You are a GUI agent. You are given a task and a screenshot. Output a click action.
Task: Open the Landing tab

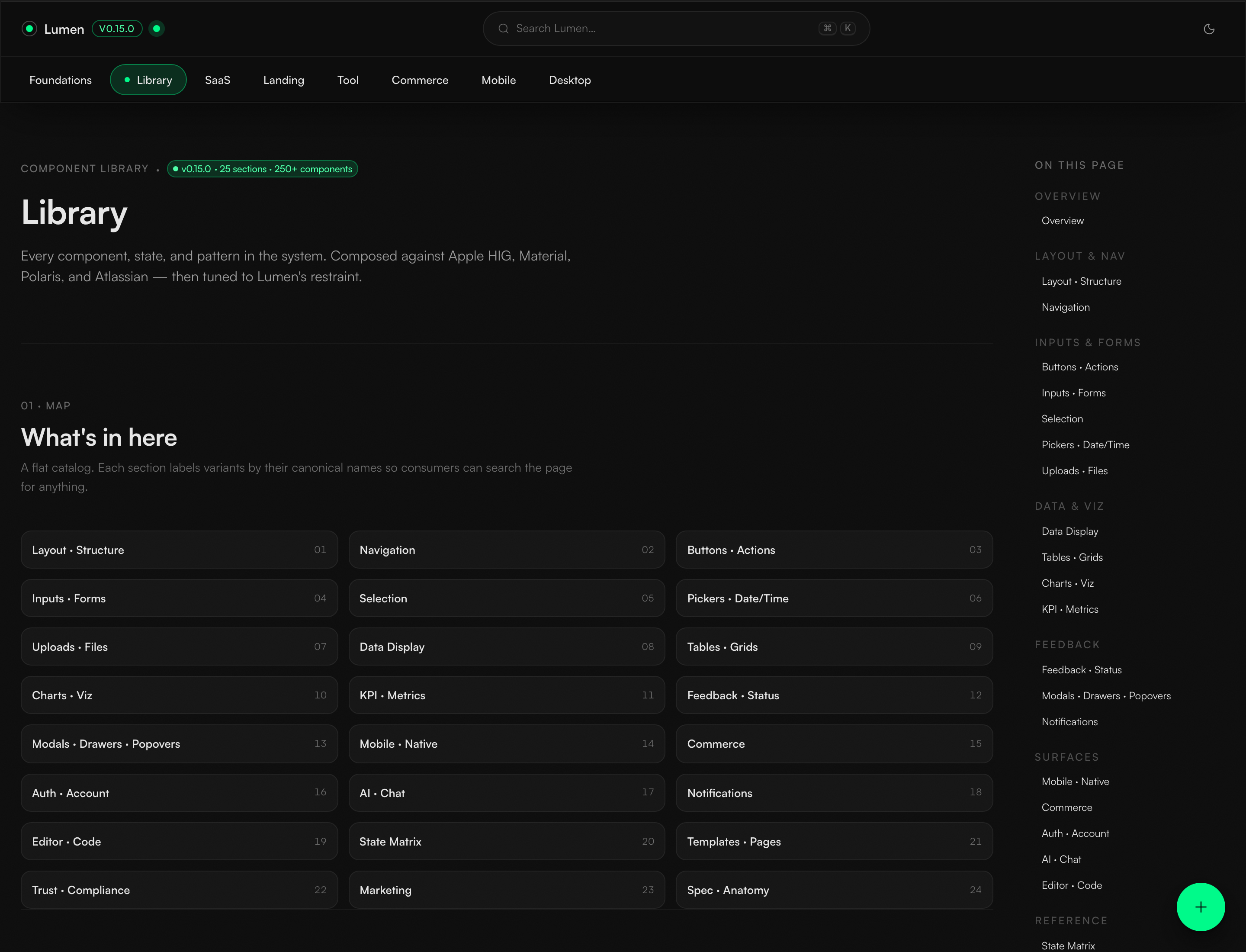click(284, 80)
